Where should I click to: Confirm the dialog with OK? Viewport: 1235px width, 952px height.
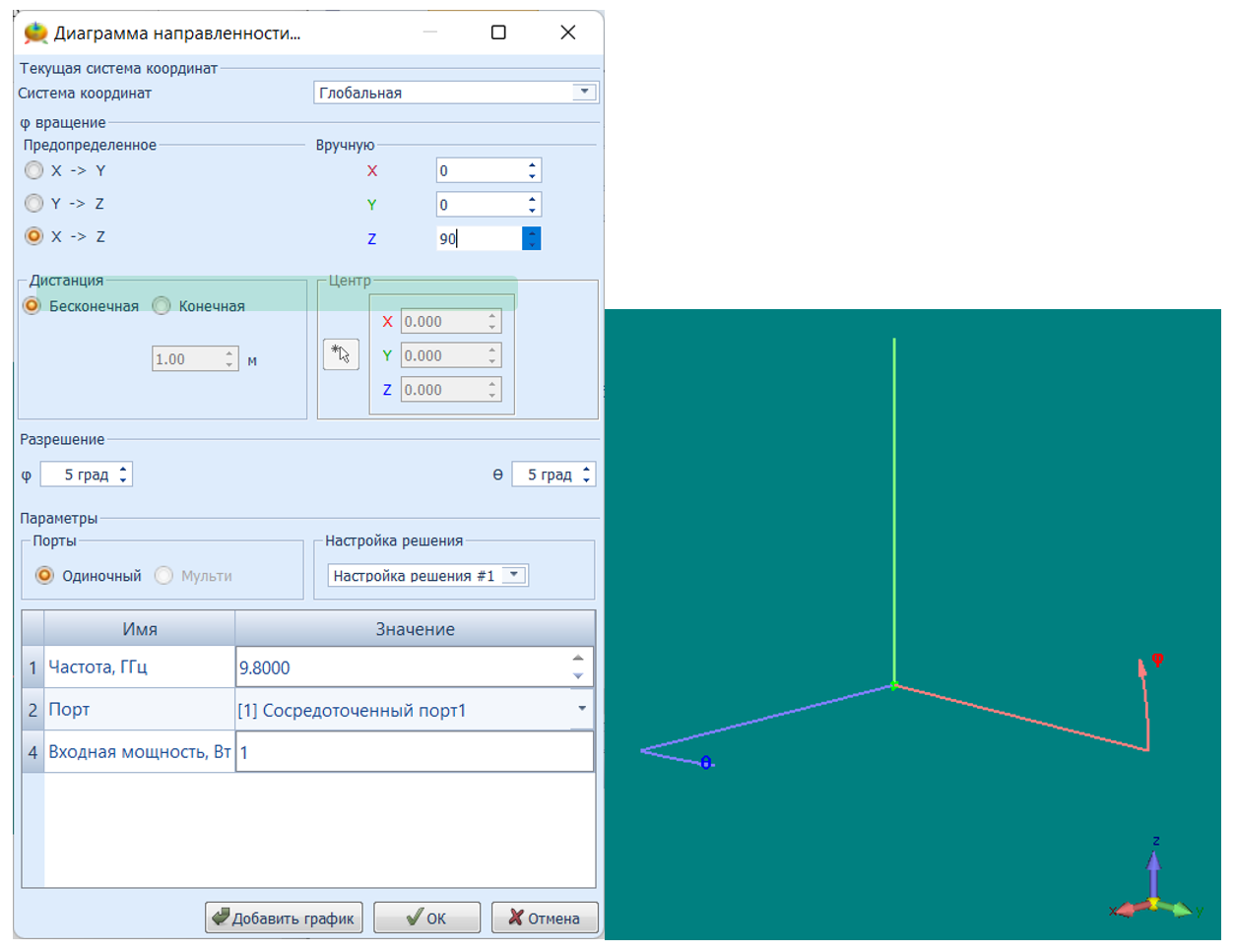coord(426,918)
